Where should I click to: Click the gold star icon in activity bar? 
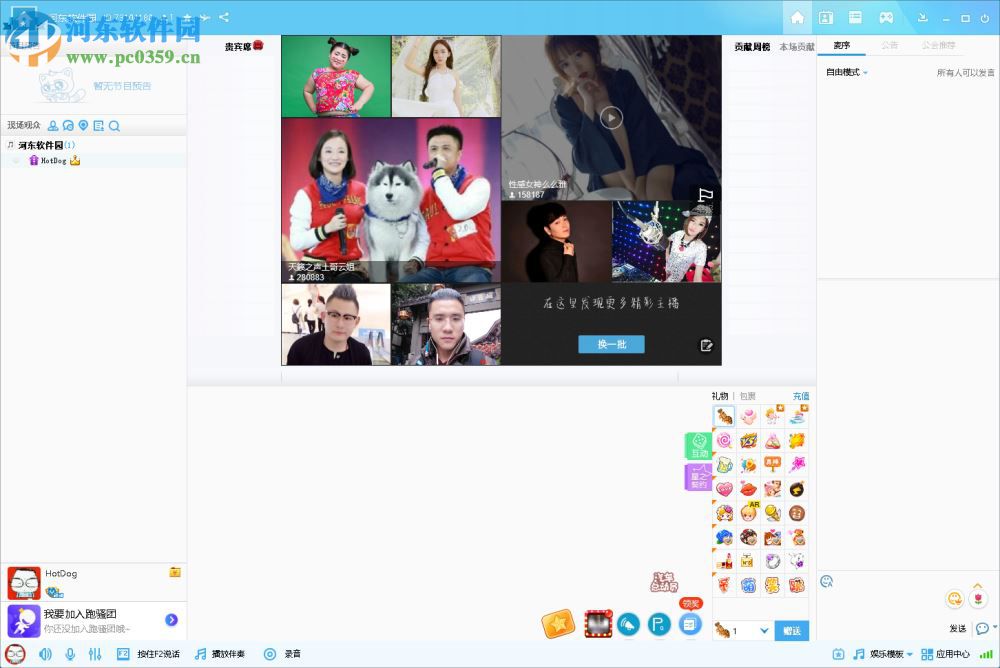point(558,624)
